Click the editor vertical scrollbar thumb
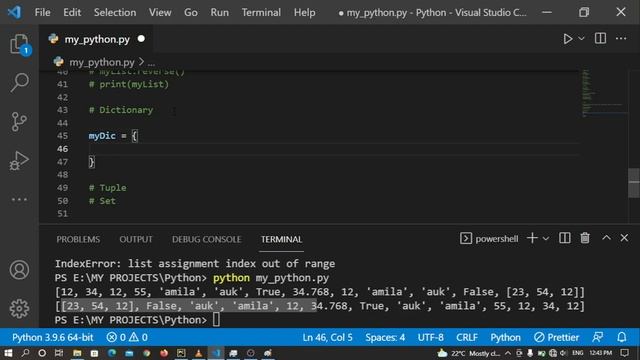The width and height of the screenshot is (640, 360). [634, 182]
